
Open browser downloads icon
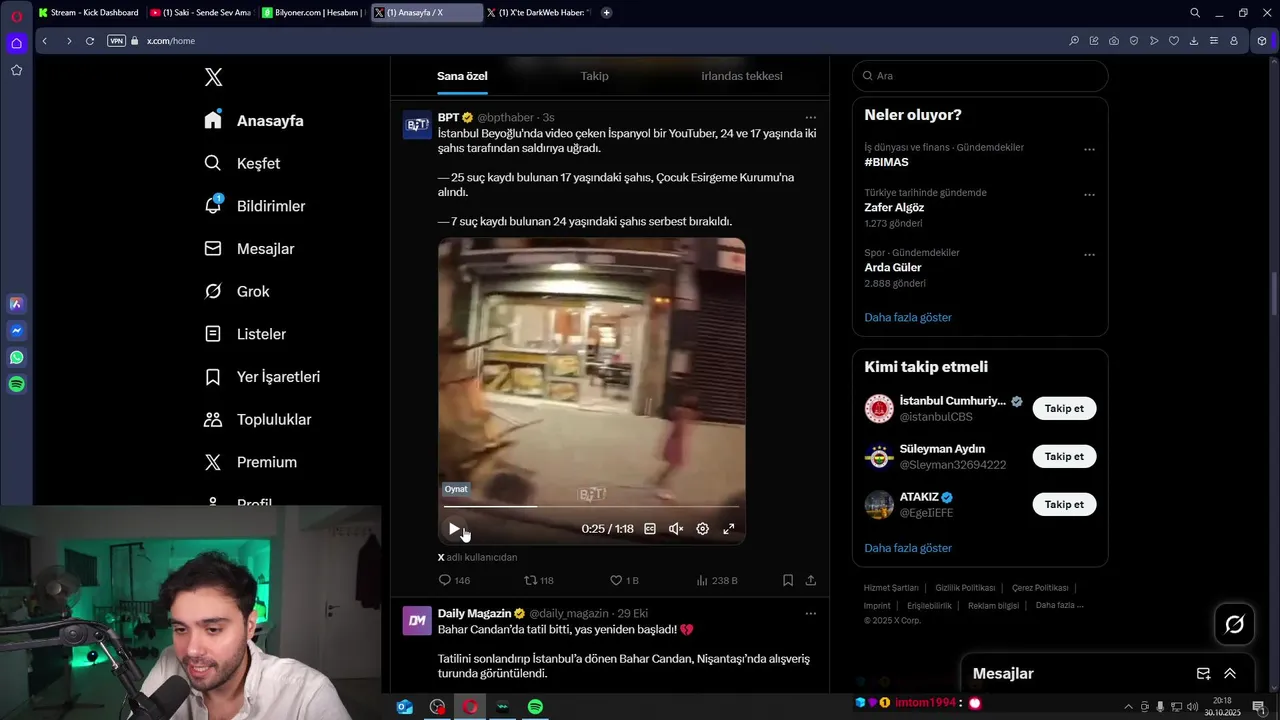[x=1194, y=41]
